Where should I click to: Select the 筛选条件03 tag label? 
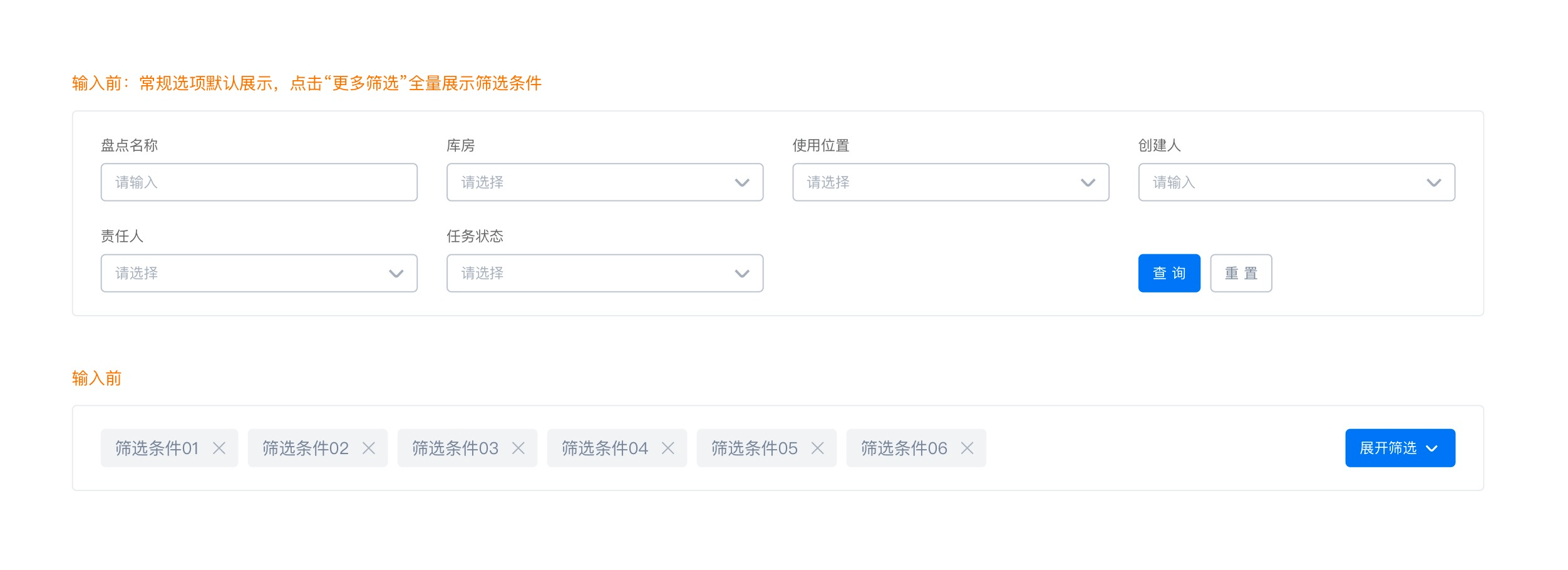[x=455, y=448]
